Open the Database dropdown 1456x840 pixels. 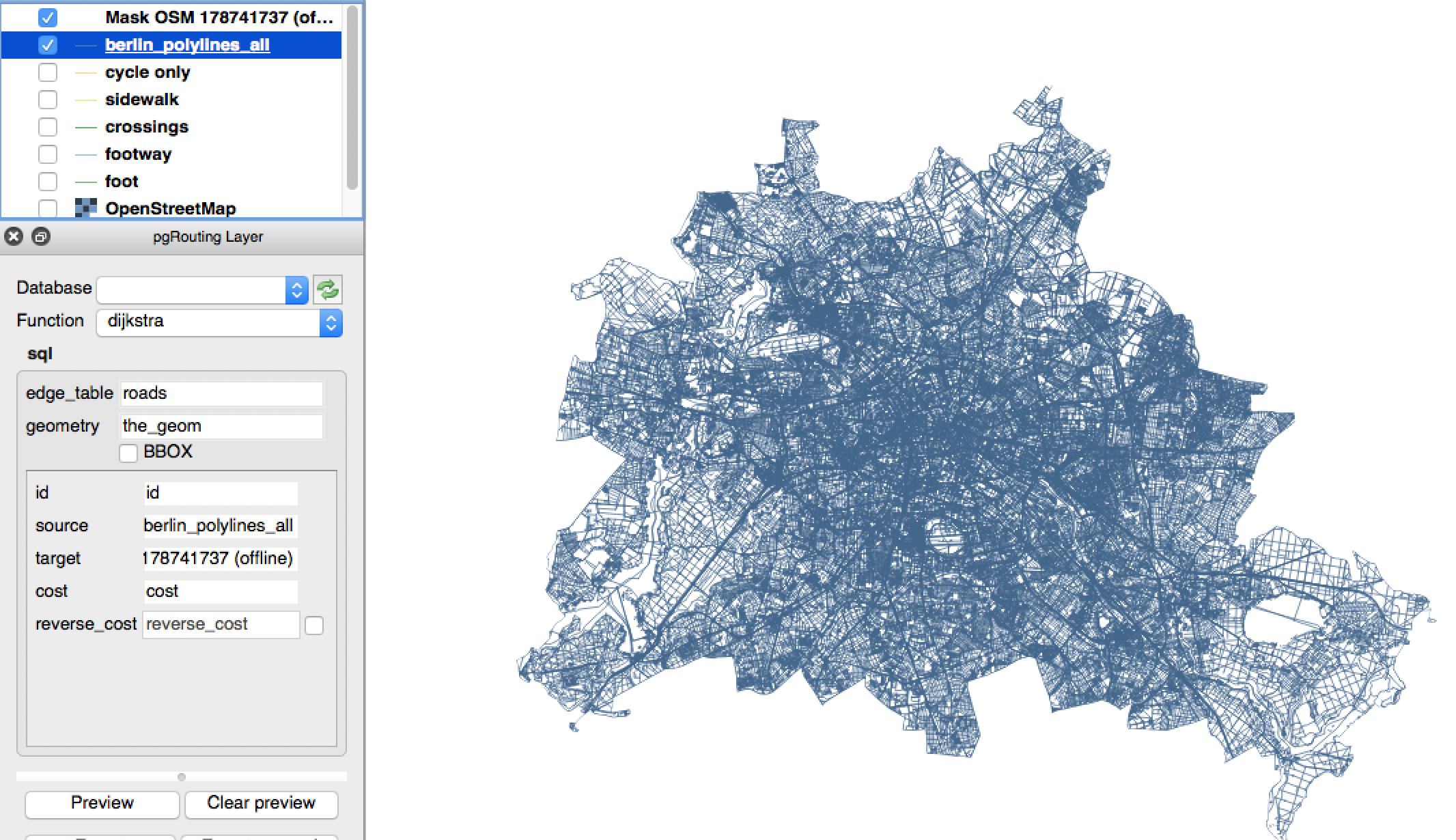point(203,290)
